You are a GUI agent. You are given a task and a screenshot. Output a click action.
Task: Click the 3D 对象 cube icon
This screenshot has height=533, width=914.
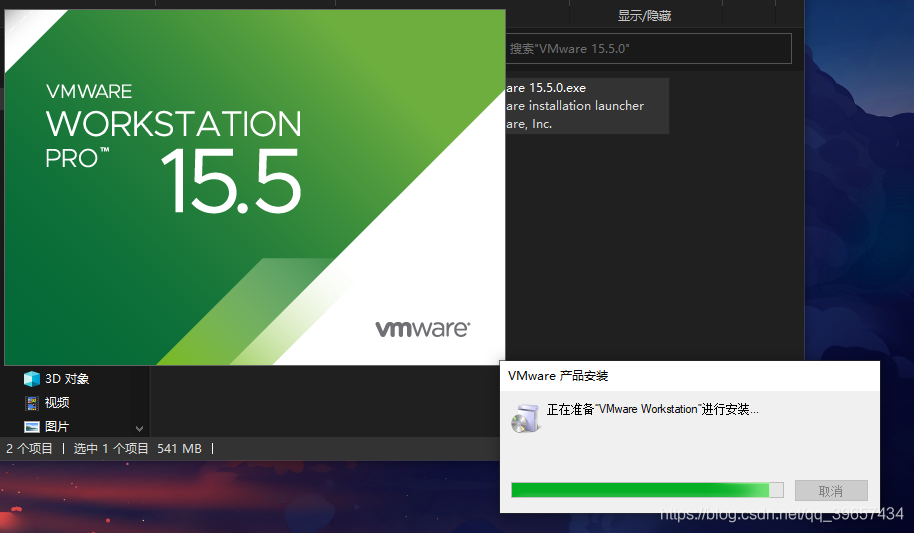click(31, 379)
